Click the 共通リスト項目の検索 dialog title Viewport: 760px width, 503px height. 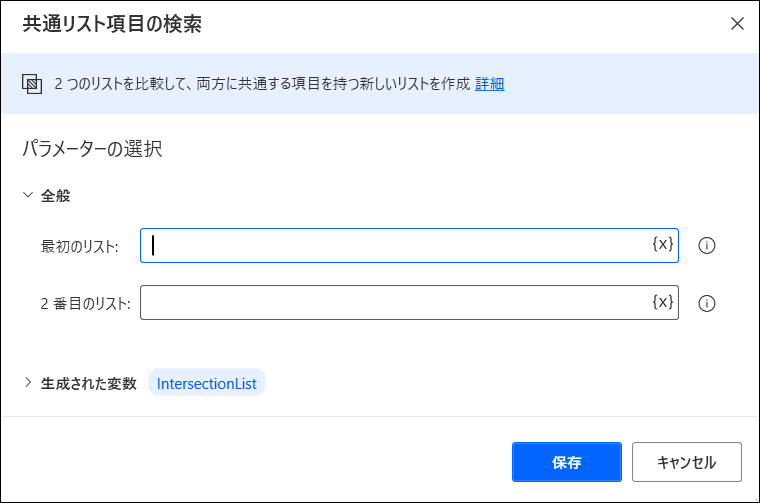click(112, 24)
